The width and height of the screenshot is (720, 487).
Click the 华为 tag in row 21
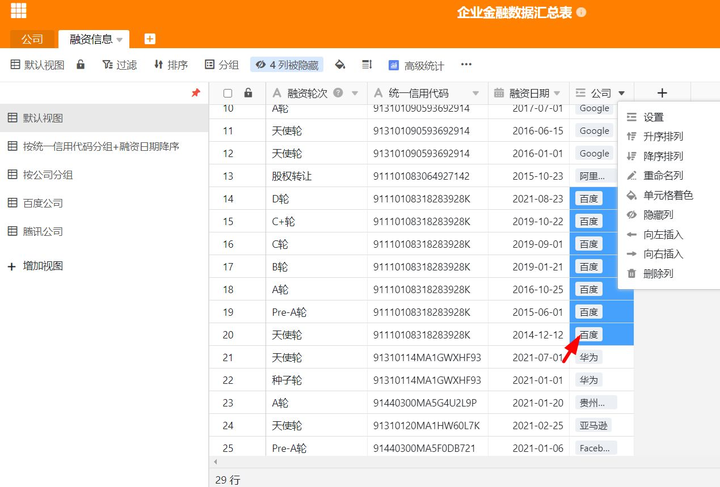click(x=589, y=357)
